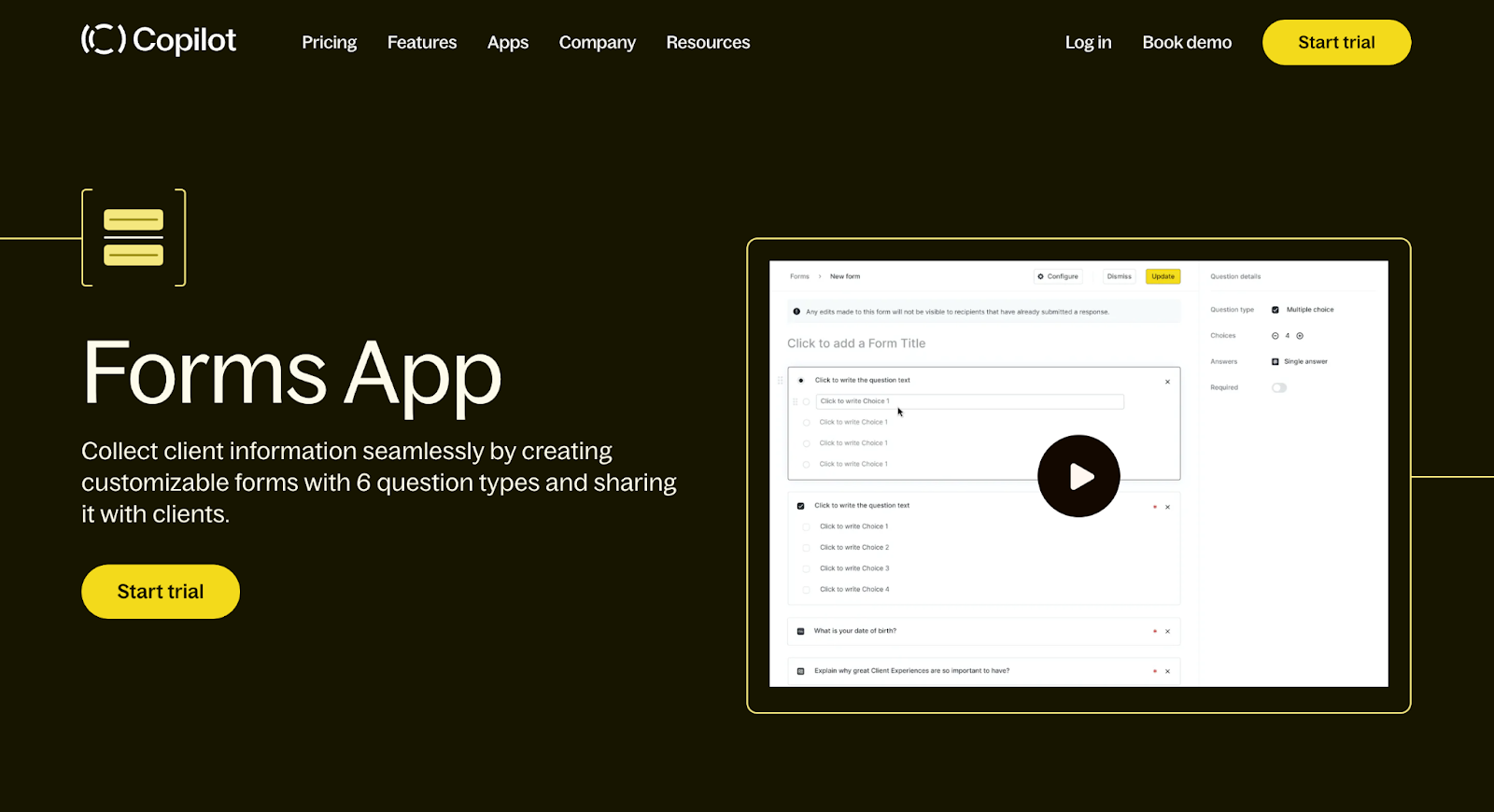Click the 'Click to write Choice 2' text
Image resolution: width=1494 pixels, height=812 pixels.
click(854, 547)
